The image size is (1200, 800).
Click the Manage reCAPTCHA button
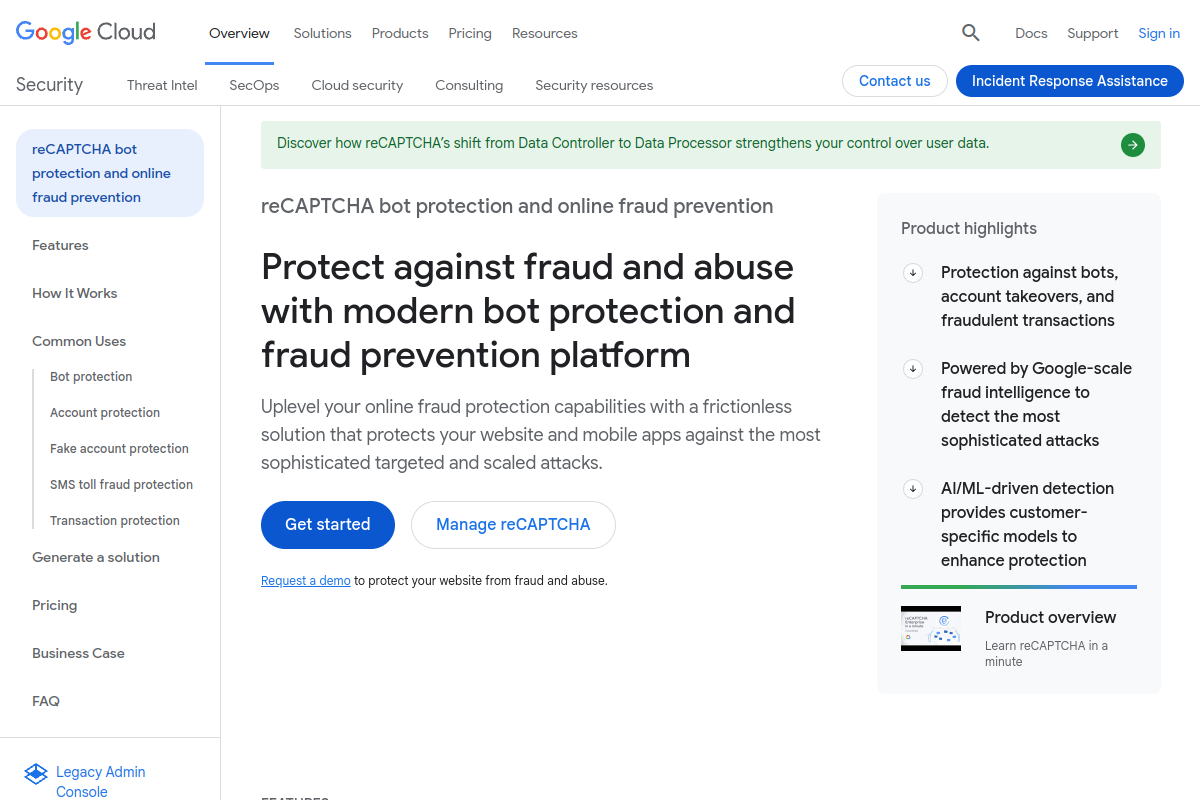tap(513, 524)
